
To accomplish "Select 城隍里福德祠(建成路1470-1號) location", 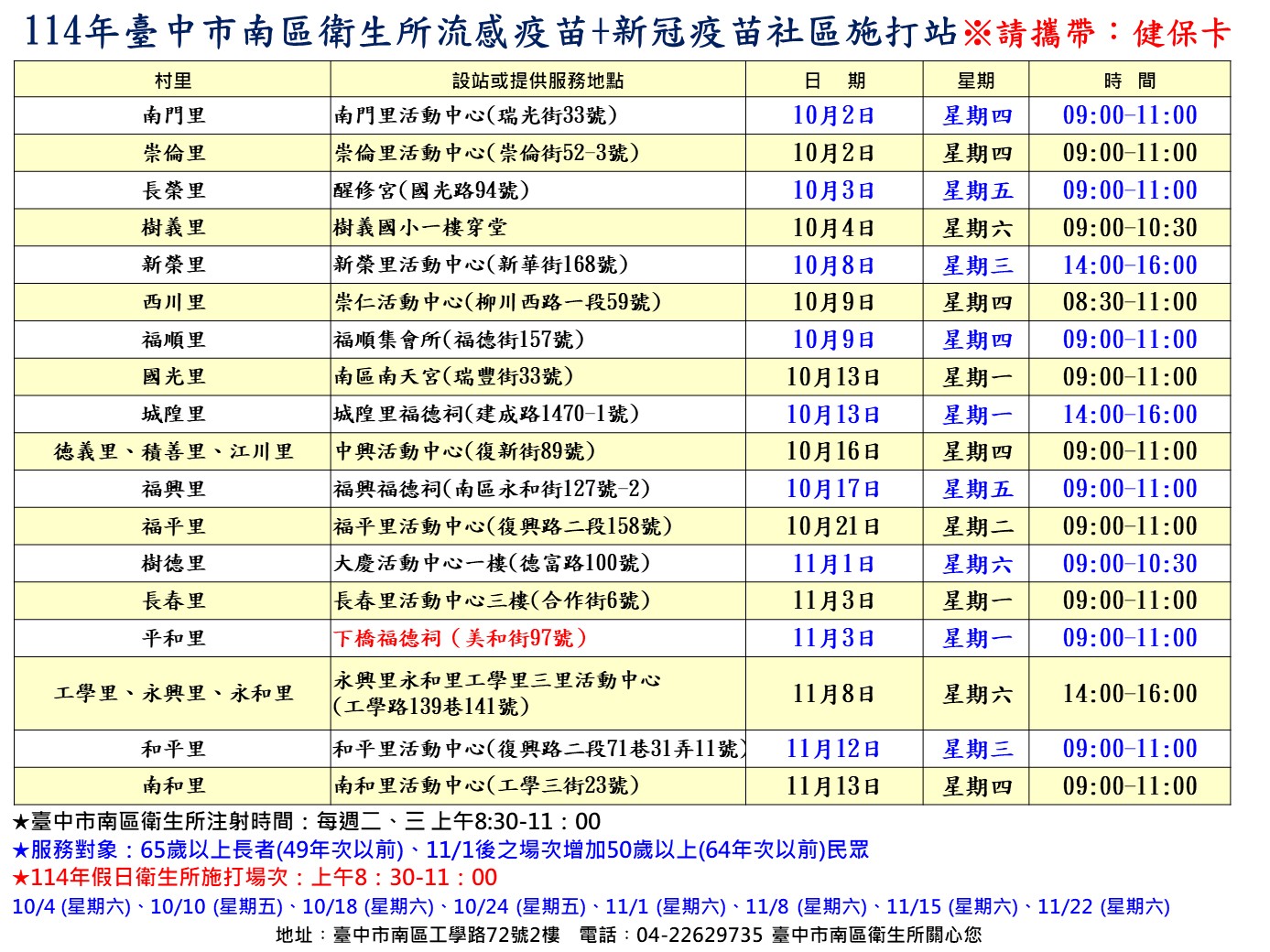I will point(486,415).
